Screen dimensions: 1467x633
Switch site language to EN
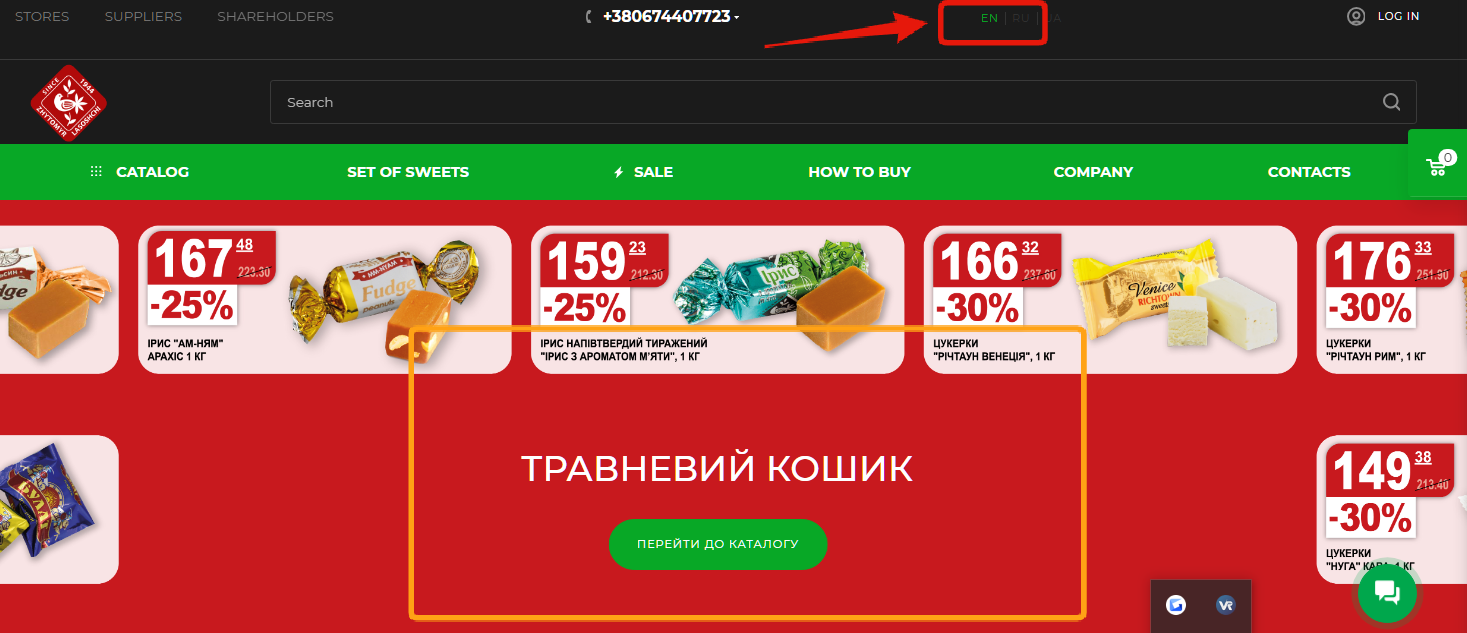pos(989,18)
